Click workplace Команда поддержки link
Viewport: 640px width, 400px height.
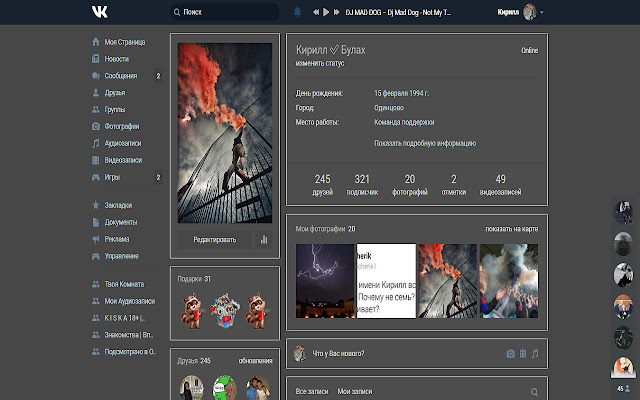pyautogui.click(x=404, y=122)
